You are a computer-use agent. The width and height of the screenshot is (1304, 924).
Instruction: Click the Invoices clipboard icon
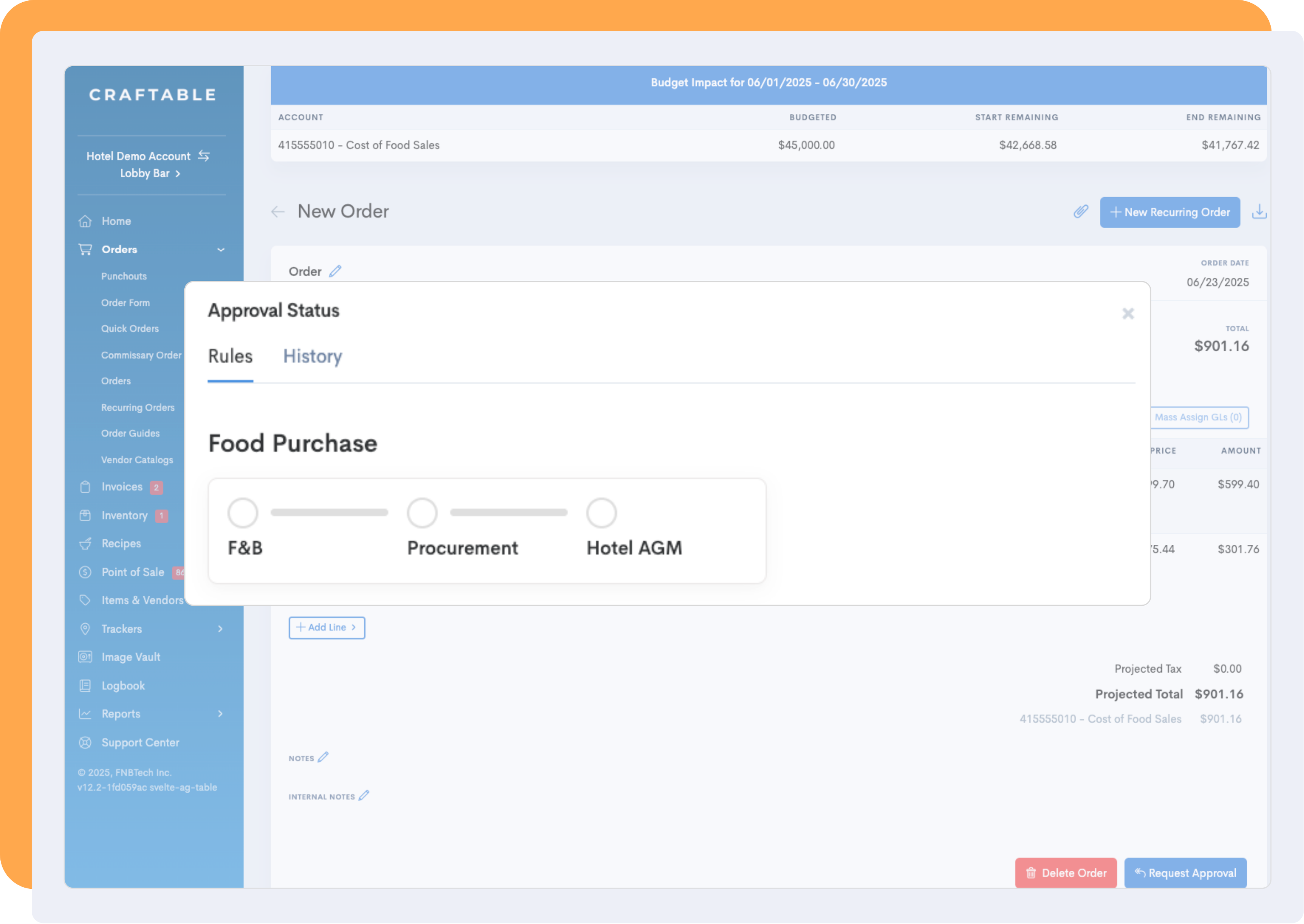tap(85, 487)
